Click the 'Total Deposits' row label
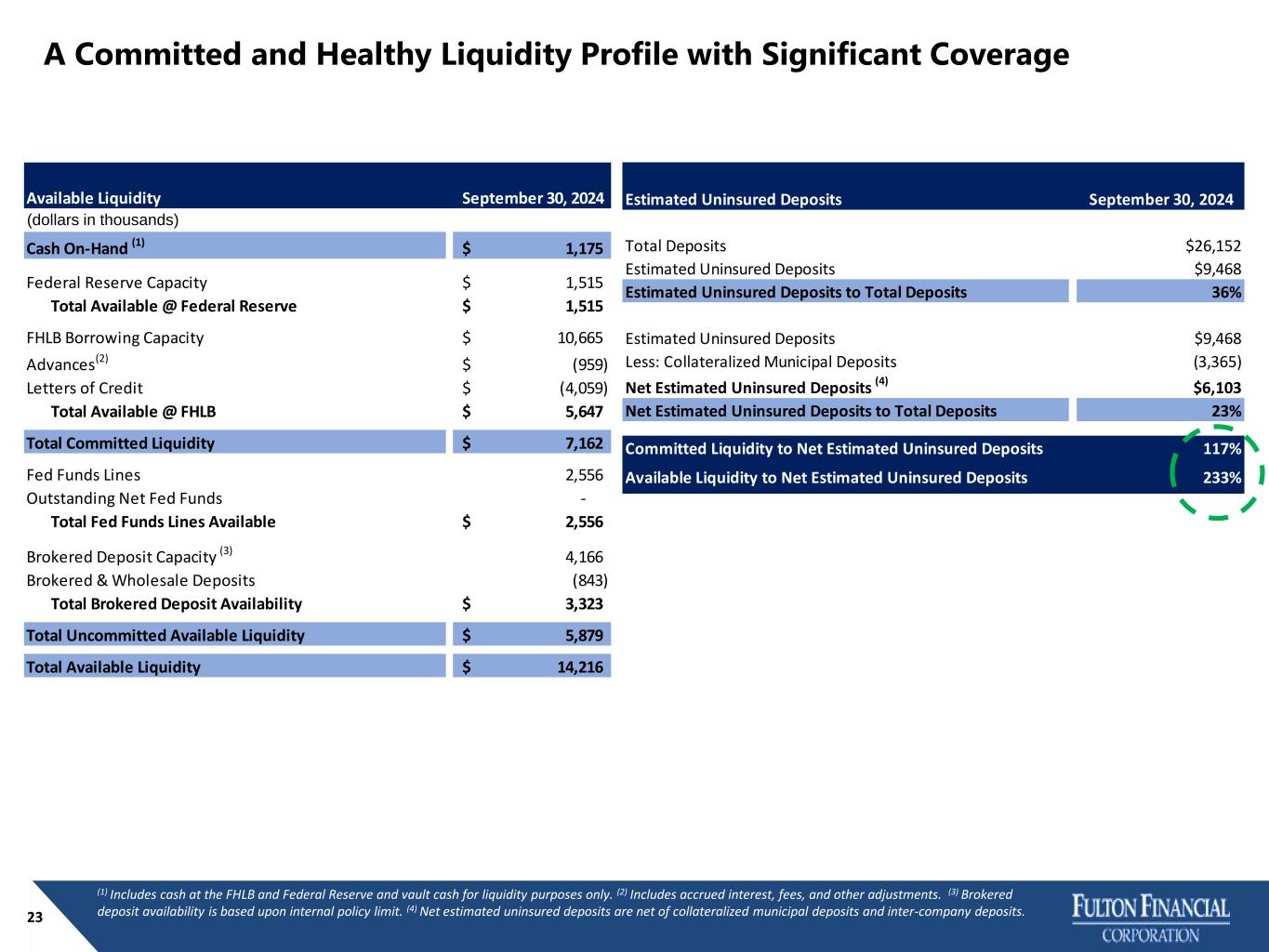 pos(676,246)
